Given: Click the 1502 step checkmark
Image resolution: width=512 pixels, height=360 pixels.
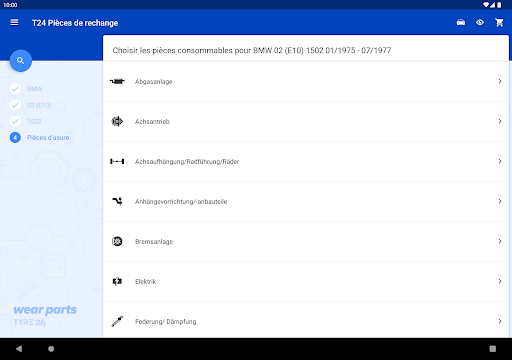Looking at the screenshot, I should [15, 121].
